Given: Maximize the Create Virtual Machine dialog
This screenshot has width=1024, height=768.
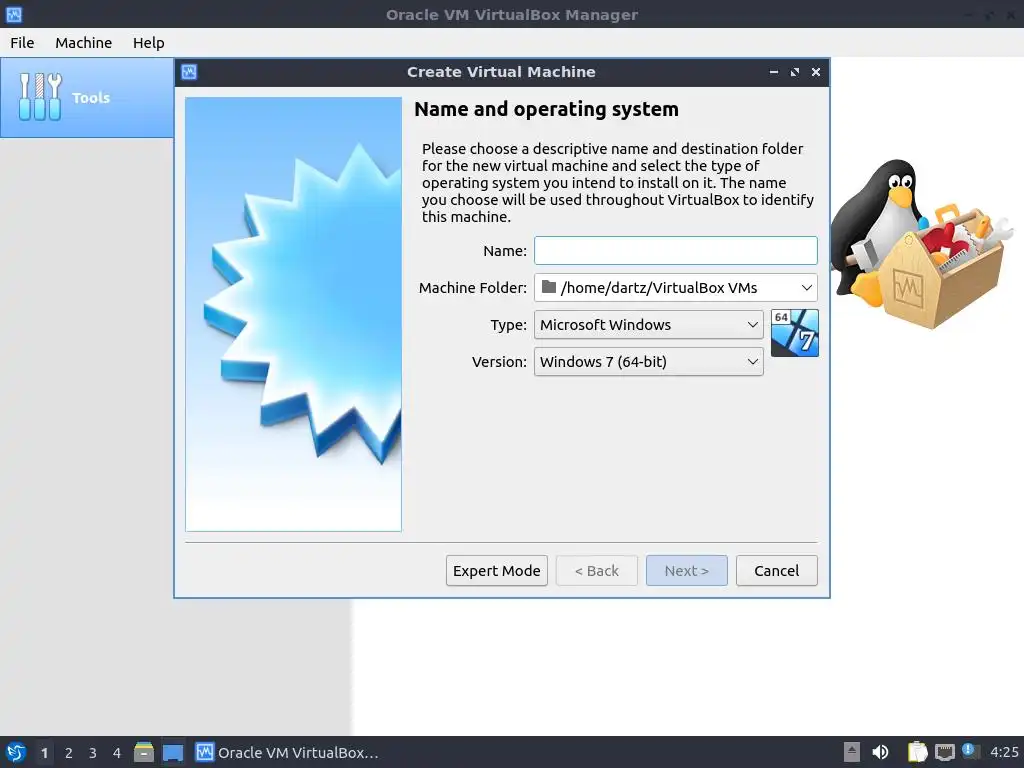Looking at the screenshot, I should pos(795,72).
